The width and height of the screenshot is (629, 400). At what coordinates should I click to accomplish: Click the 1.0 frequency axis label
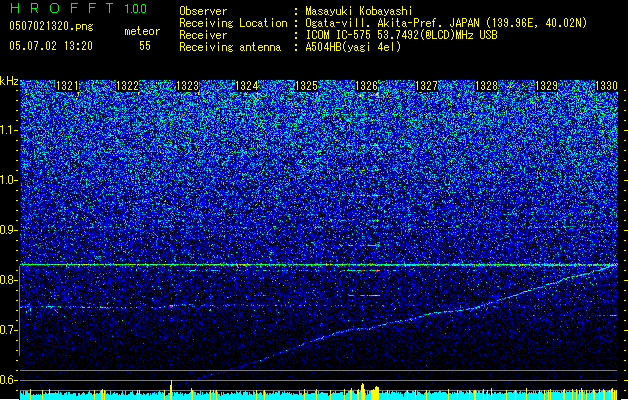(9, 180)
